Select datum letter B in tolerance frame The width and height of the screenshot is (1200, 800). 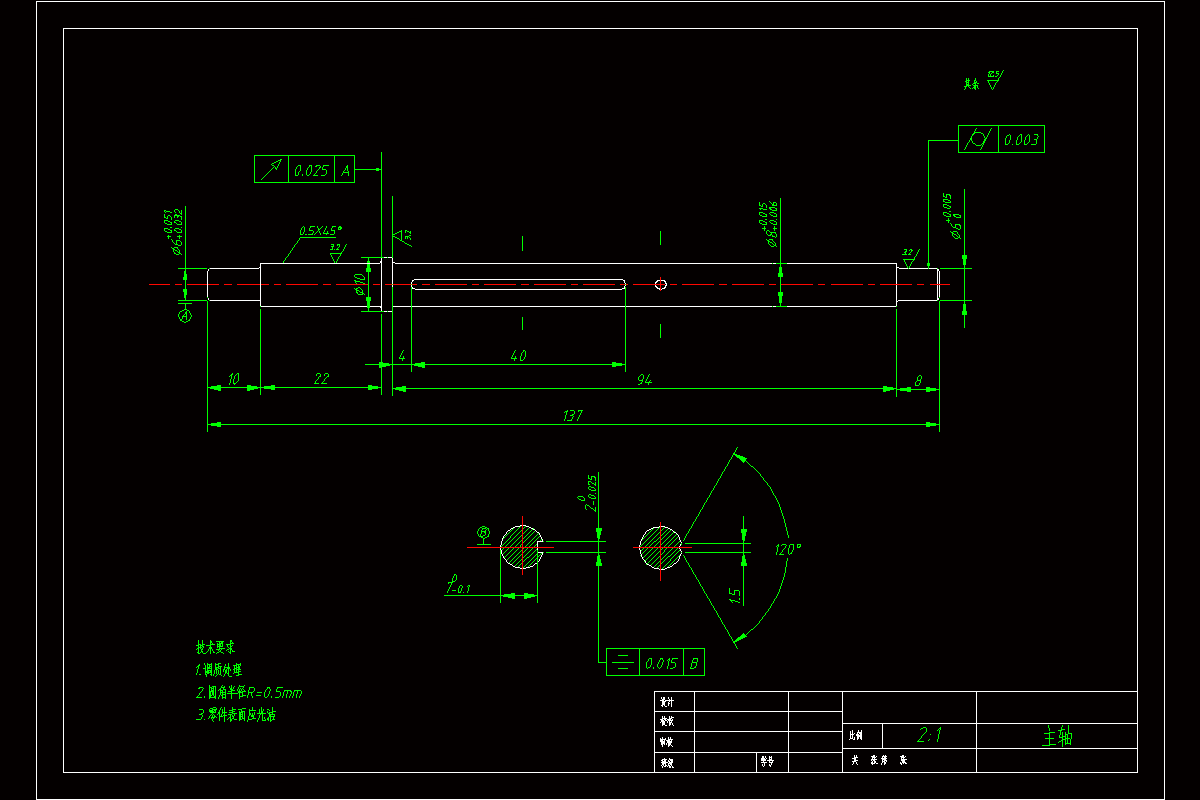click(x=696, y=662)
